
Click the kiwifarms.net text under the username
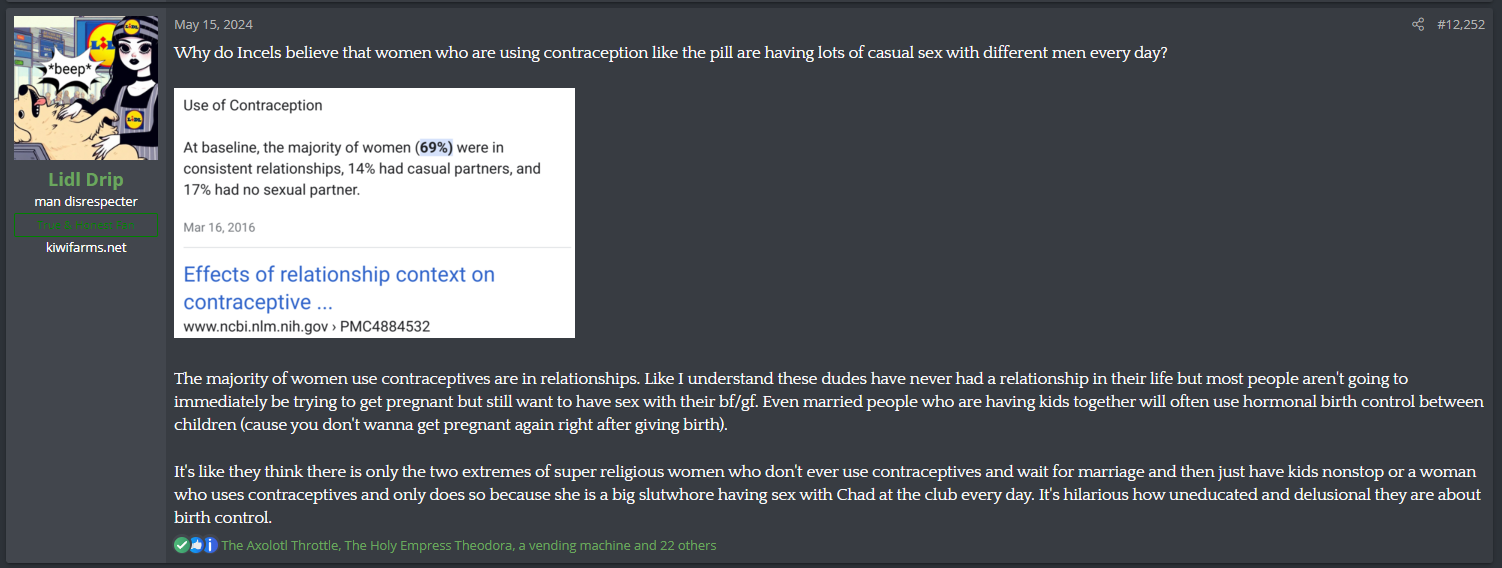click(x=86, y=247)
